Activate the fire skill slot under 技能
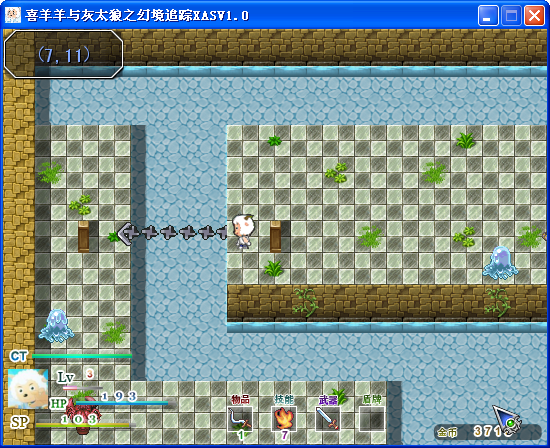This screenshot has height=448, width=550. click(x=284, y=419)
